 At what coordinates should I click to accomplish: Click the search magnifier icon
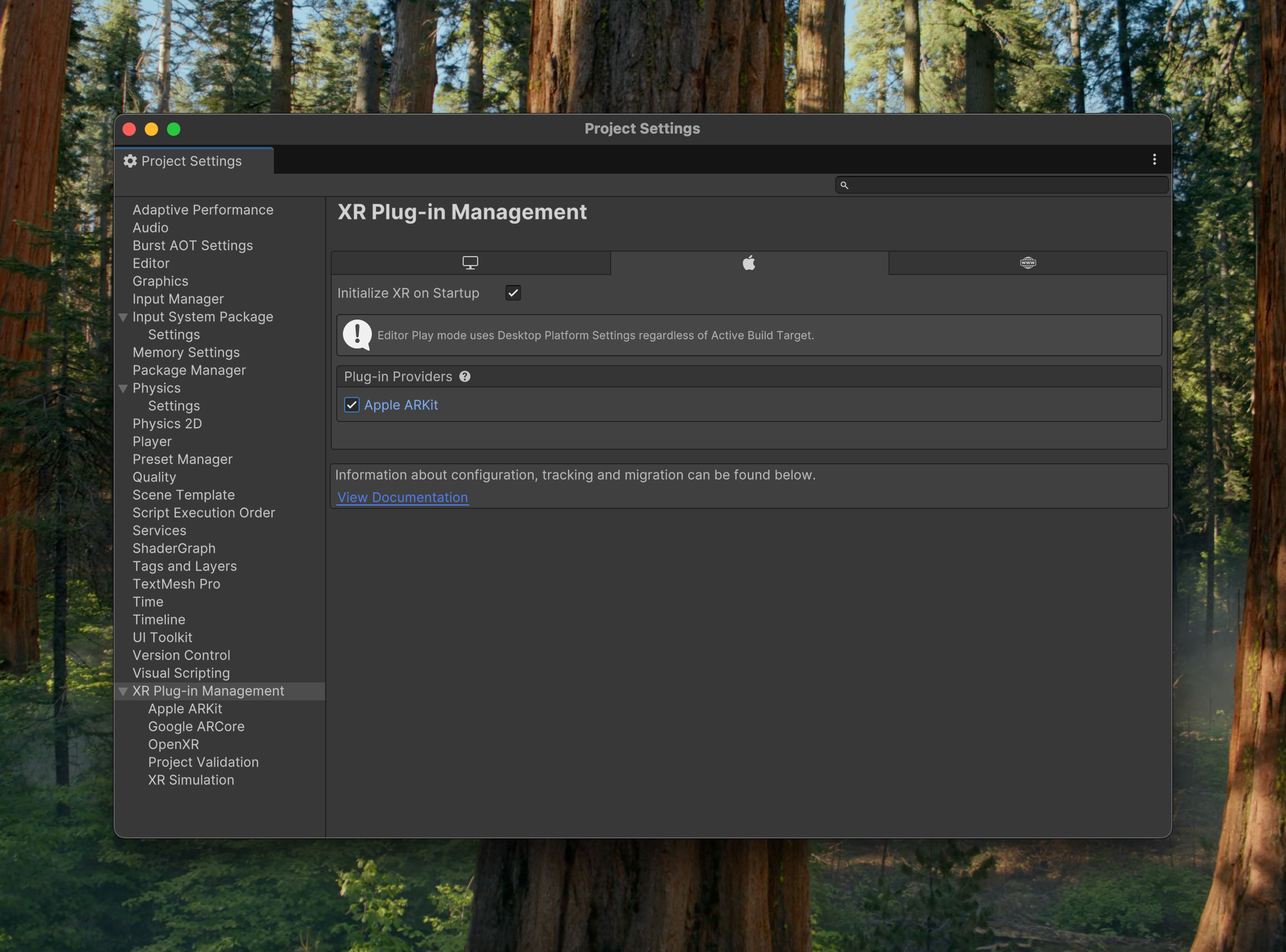[x=844, y=185]
